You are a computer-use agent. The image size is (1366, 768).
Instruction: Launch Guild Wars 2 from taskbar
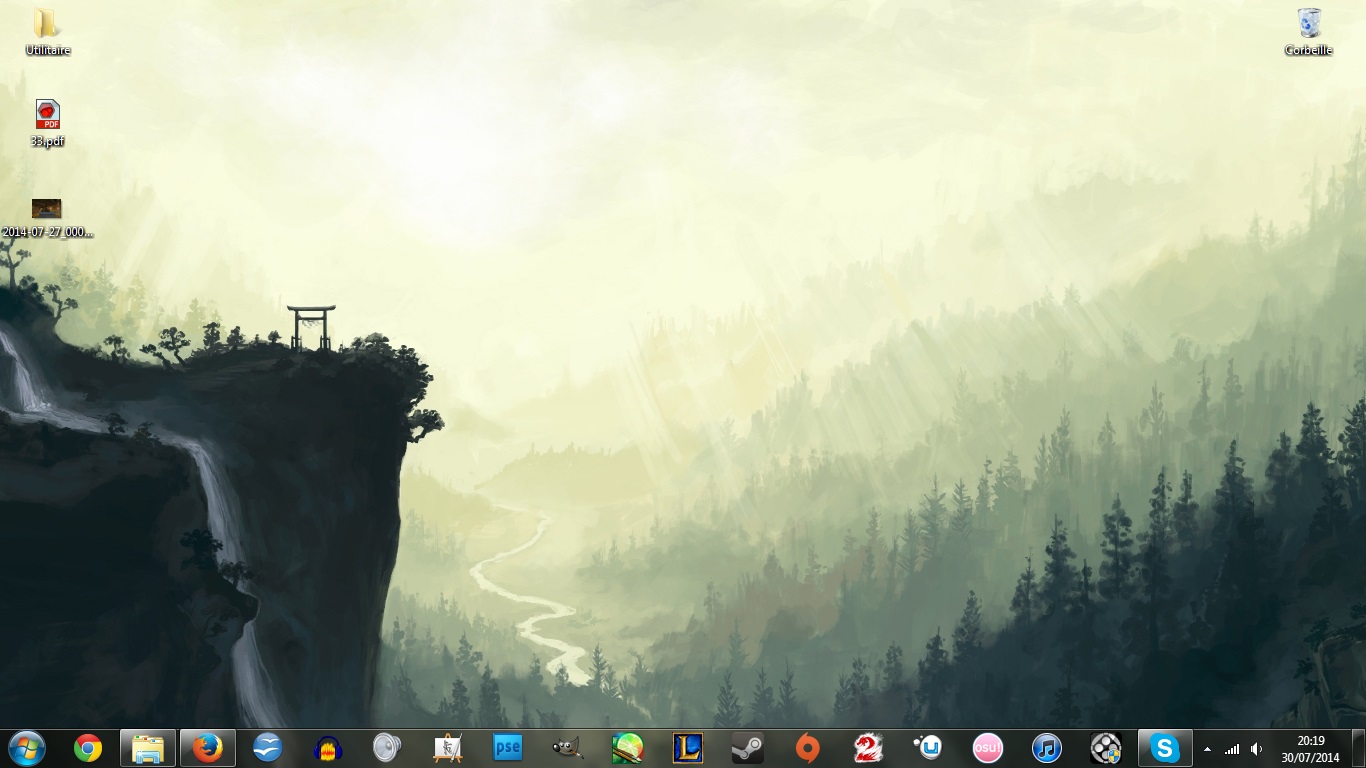868,748
